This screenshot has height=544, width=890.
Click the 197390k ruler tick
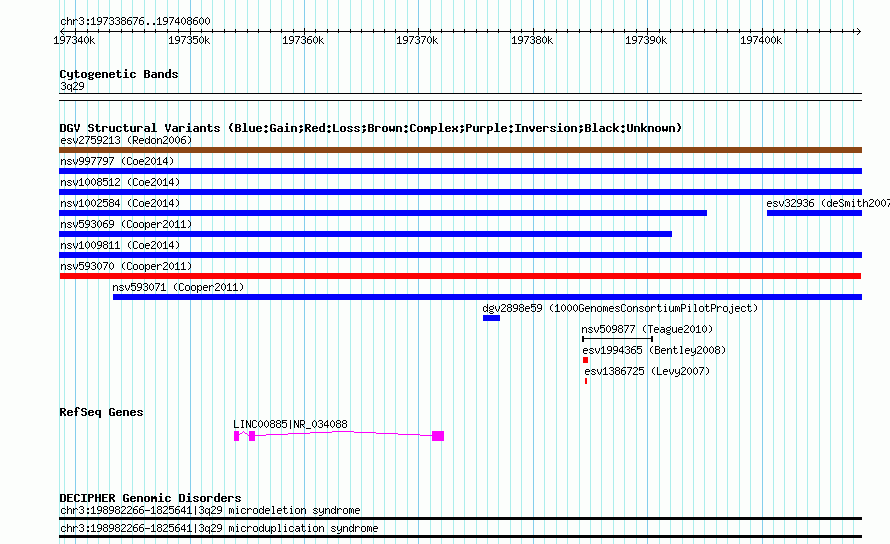646,40
